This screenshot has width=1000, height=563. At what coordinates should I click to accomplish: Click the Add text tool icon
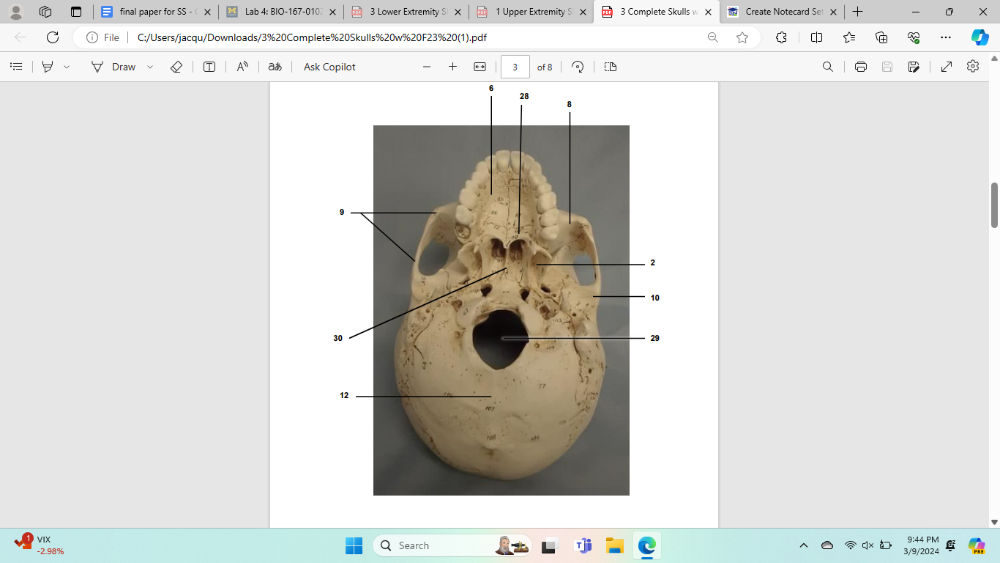(x=209, y=67)
